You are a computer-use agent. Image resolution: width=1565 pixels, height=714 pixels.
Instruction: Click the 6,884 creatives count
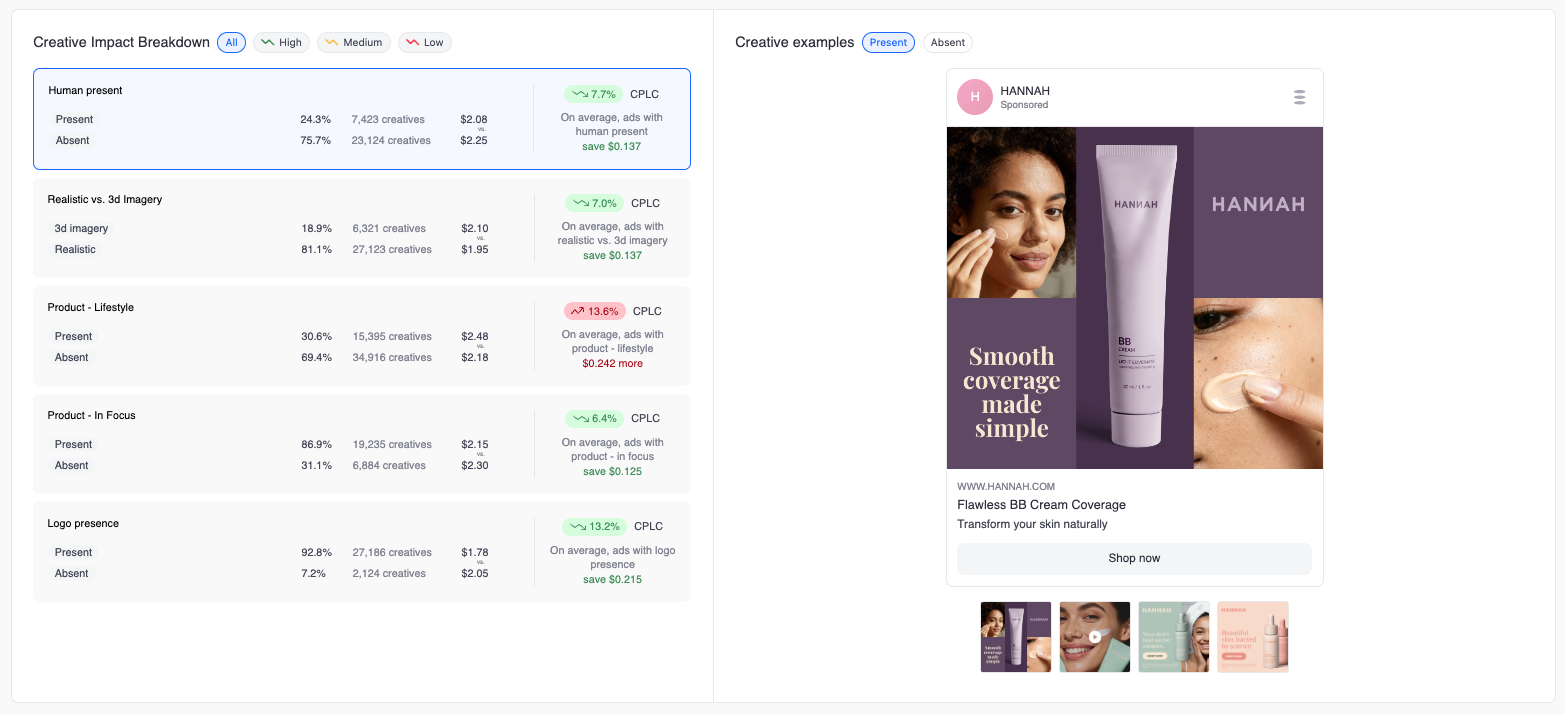point(389,465)
